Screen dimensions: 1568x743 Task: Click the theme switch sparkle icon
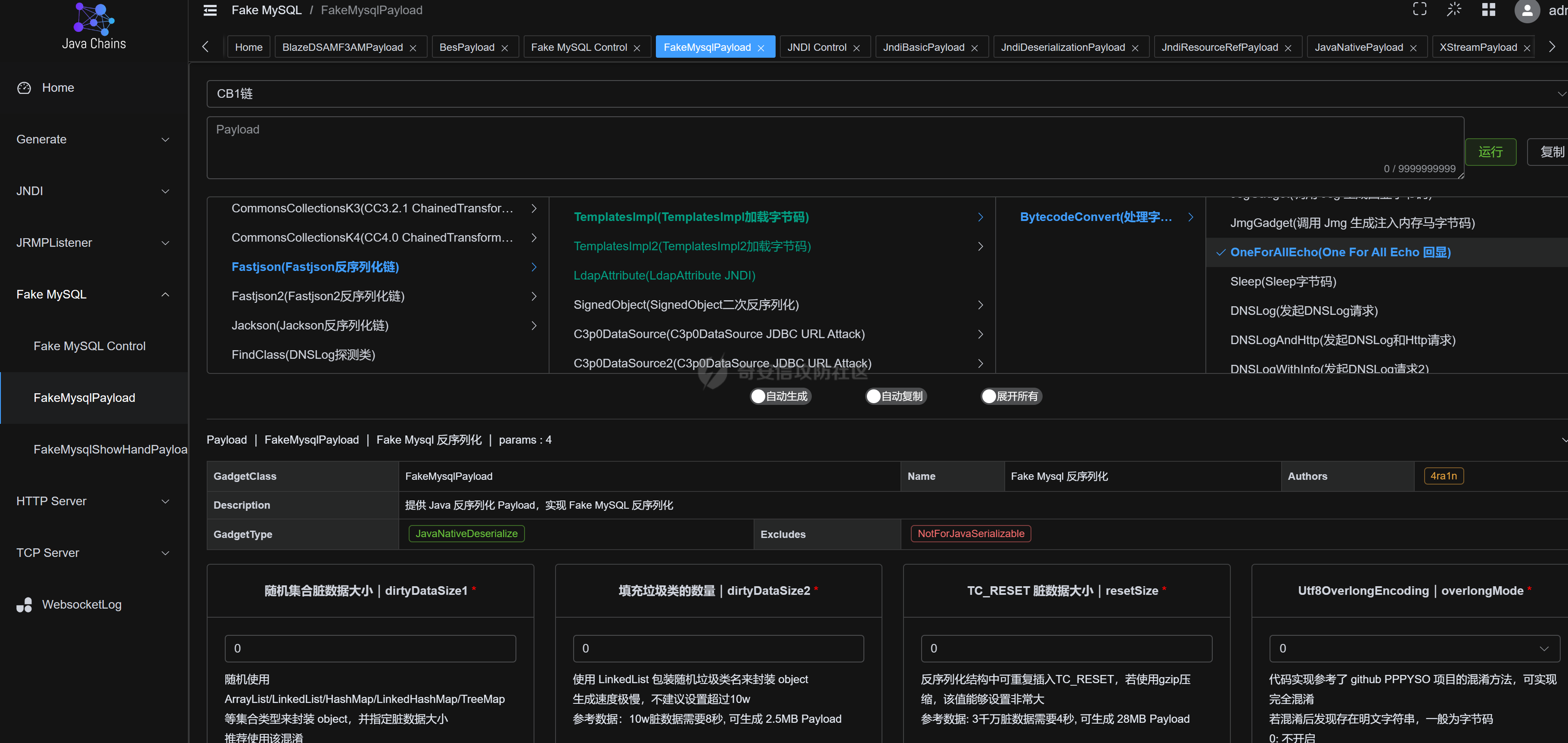(x=1453, y=9)
